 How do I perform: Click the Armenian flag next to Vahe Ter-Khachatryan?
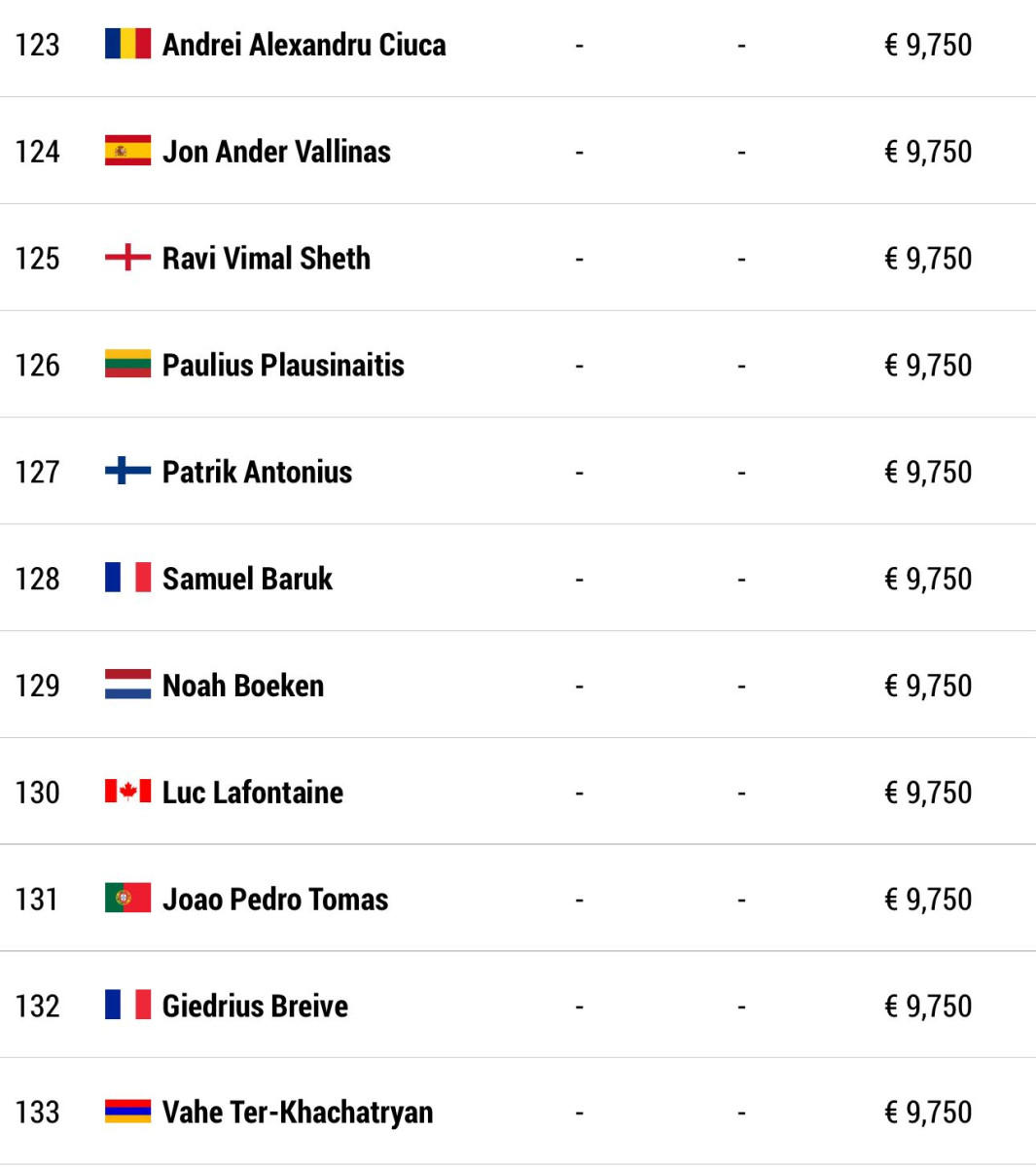click(x=127, y=1113)
